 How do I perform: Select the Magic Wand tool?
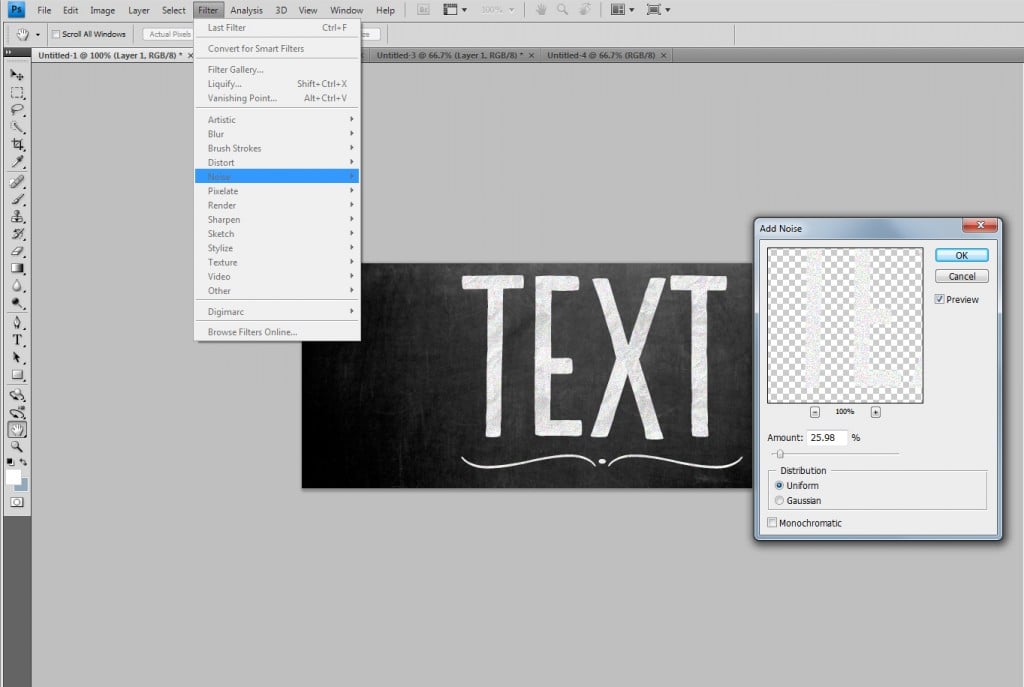click(17, 127)
